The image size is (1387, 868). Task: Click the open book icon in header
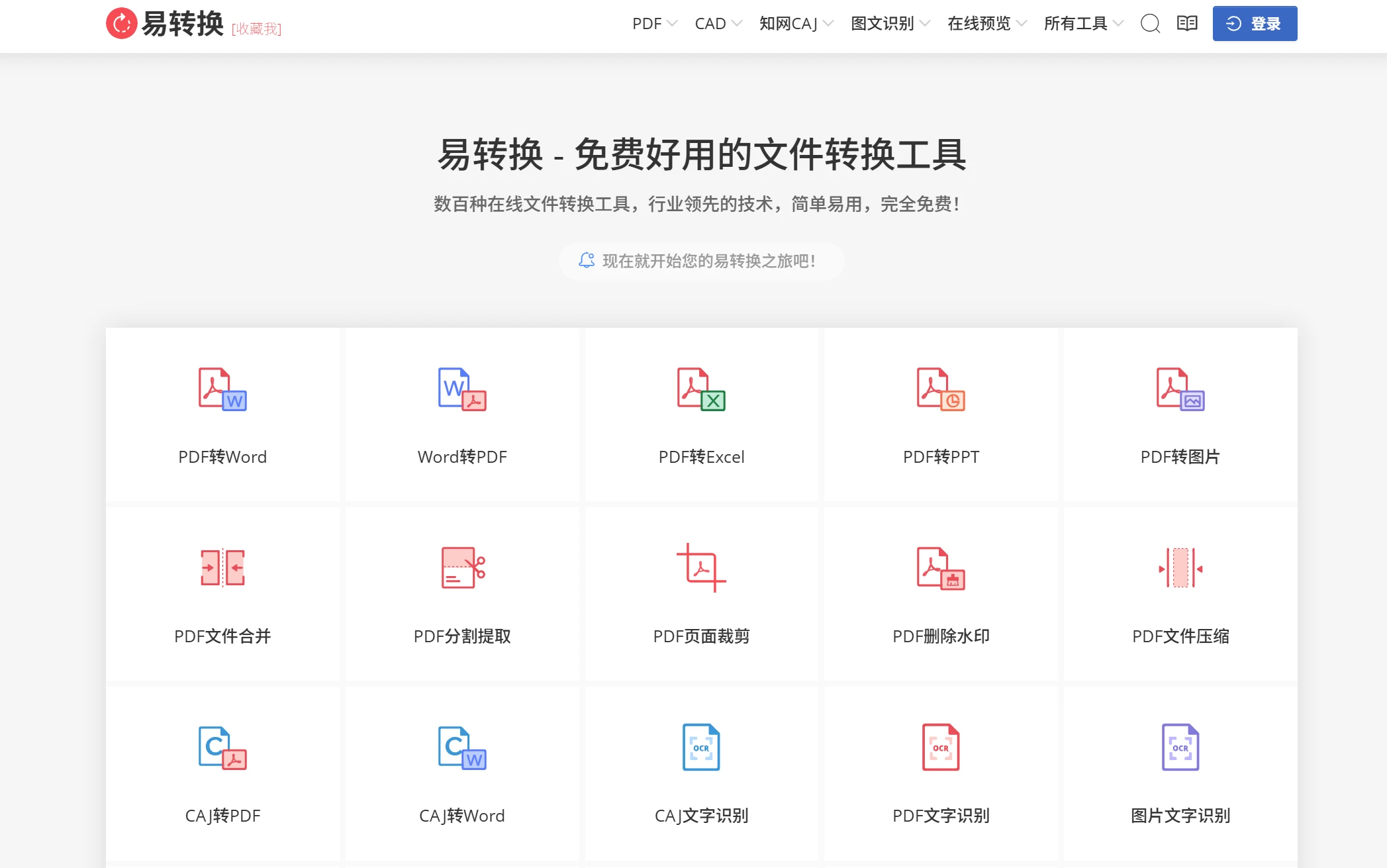(1187, 23)
